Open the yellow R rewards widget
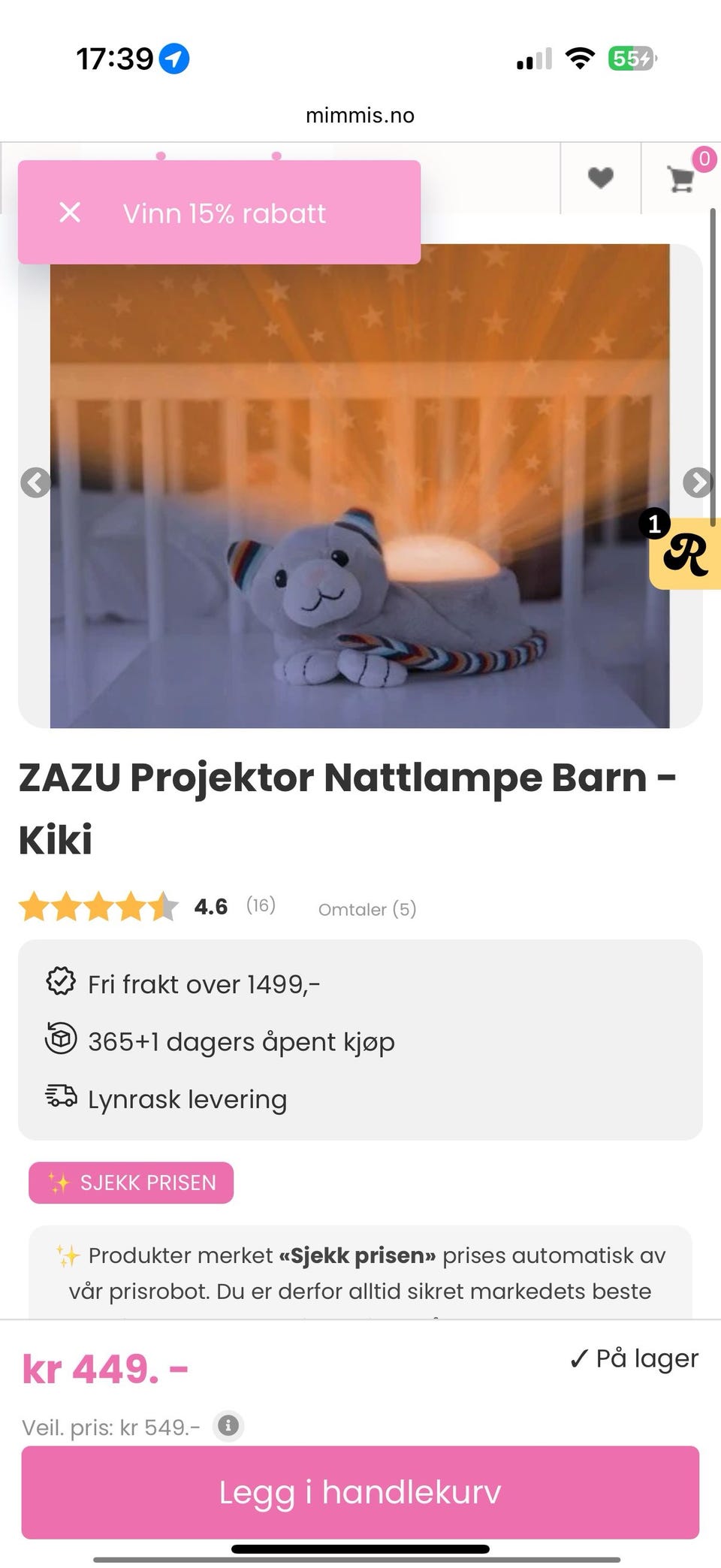This screenshot has height=1568, width=721. coord(685,554)
